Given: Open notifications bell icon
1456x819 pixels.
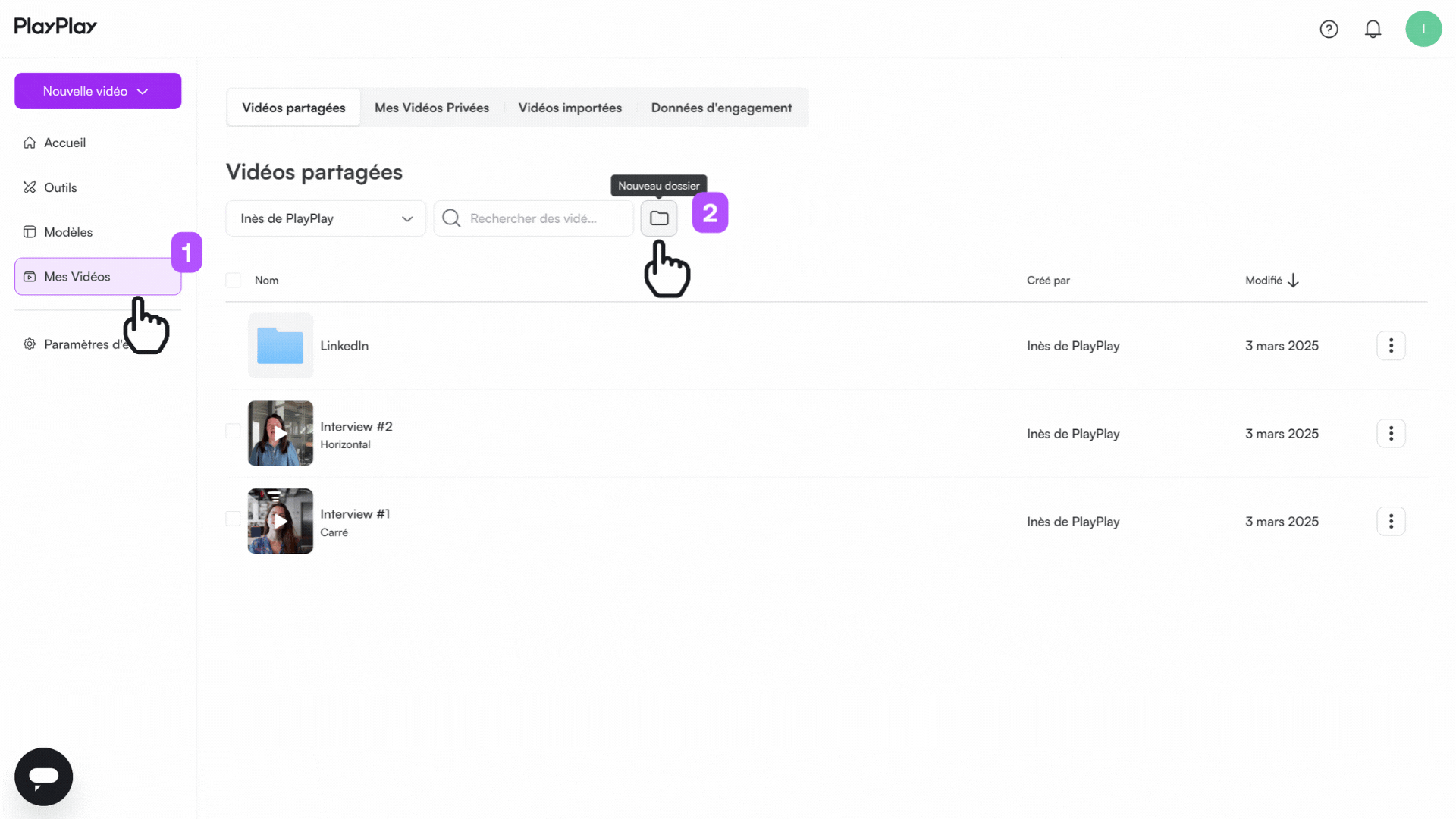Looking at the screenshot, I should (x=1373, y=29).
